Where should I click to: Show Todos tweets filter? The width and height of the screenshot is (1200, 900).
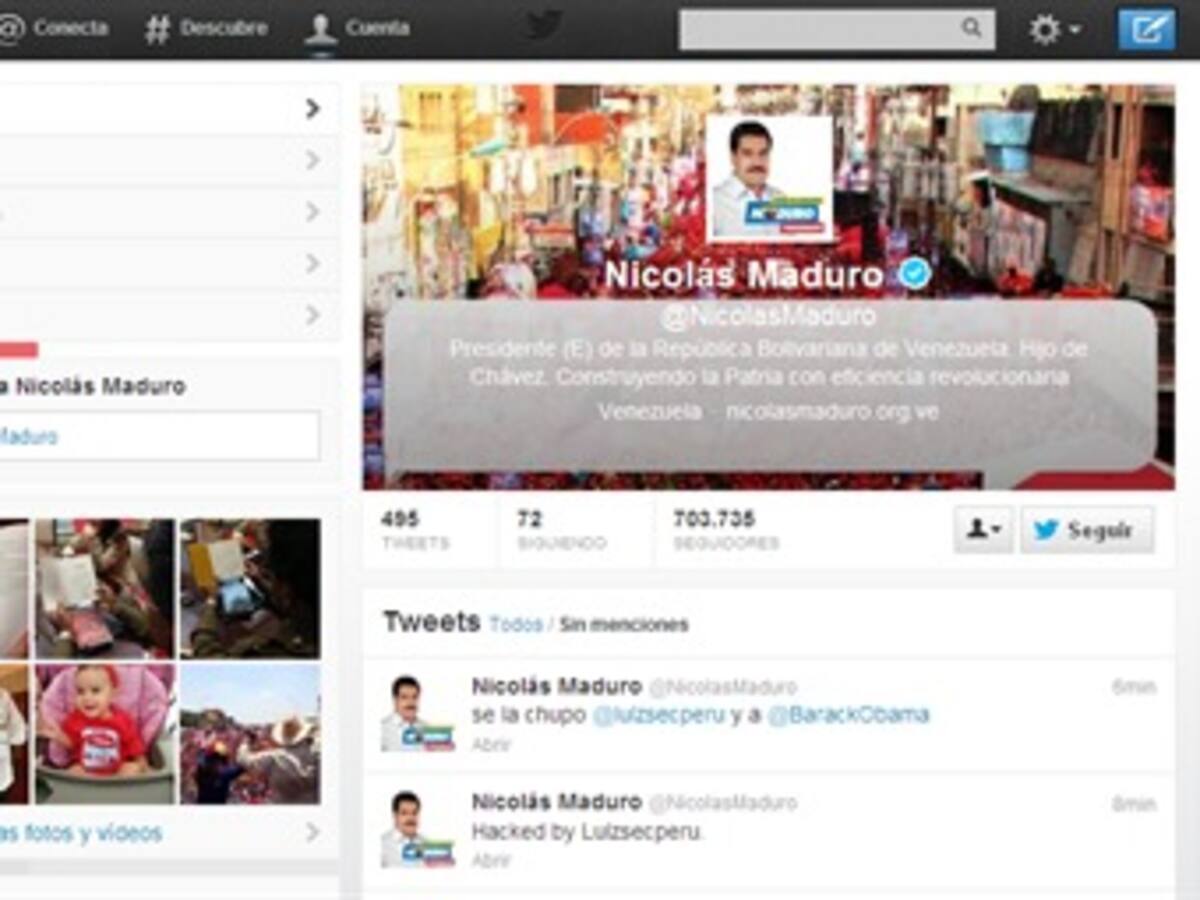516,625
